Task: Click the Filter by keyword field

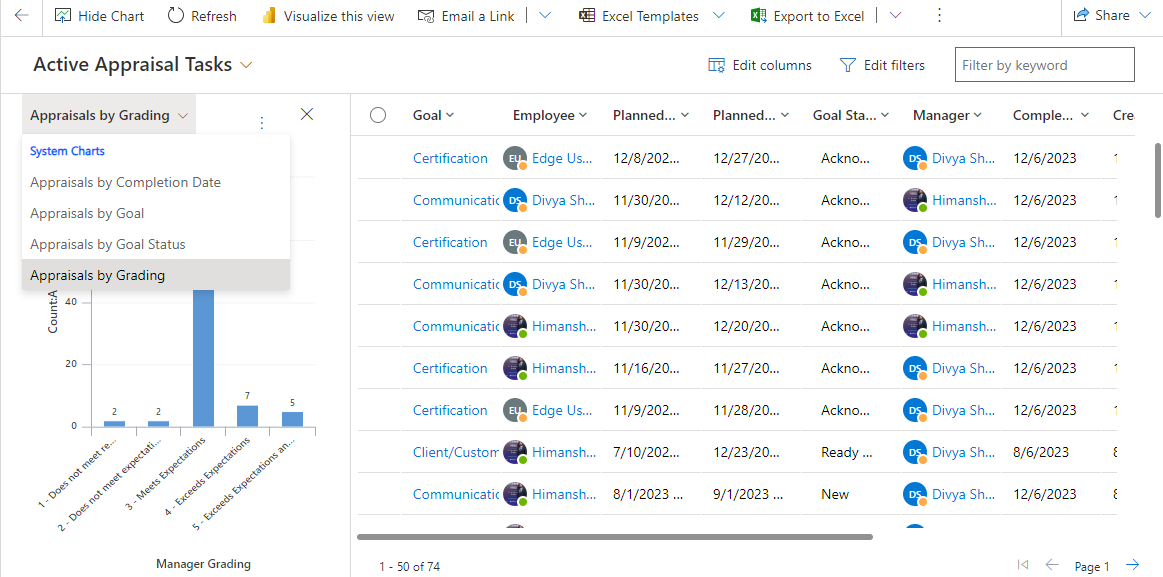Action: point(1044,65)
